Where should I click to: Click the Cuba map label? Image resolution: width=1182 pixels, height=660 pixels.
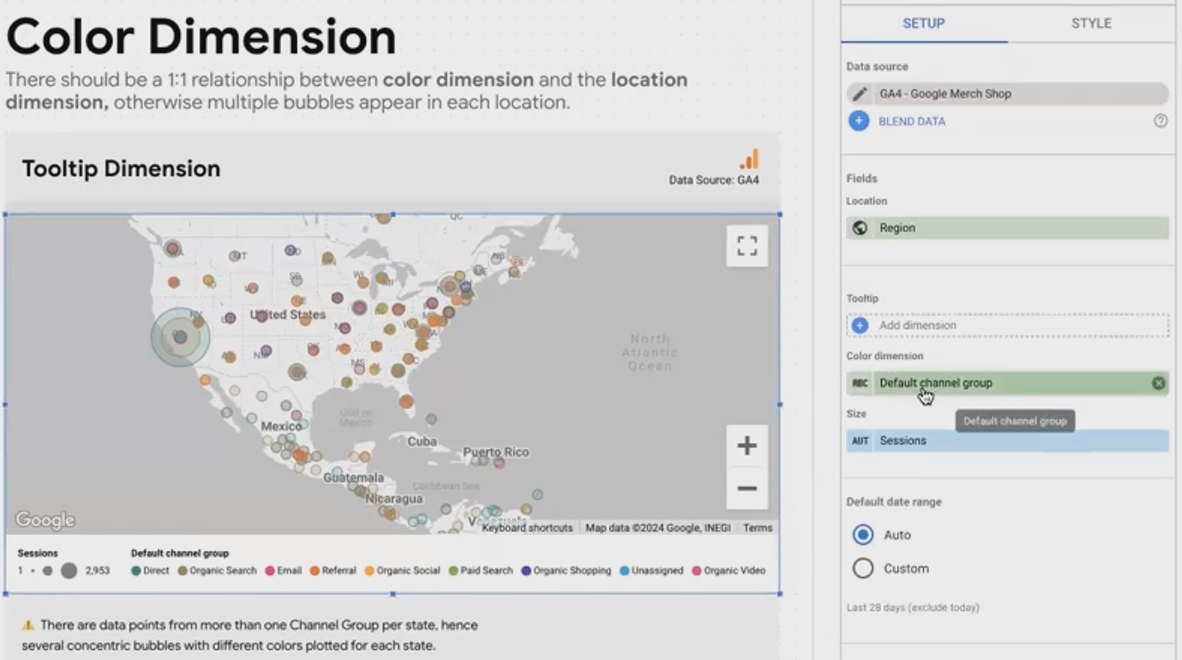pyautogui.click(x=421, y=442)
